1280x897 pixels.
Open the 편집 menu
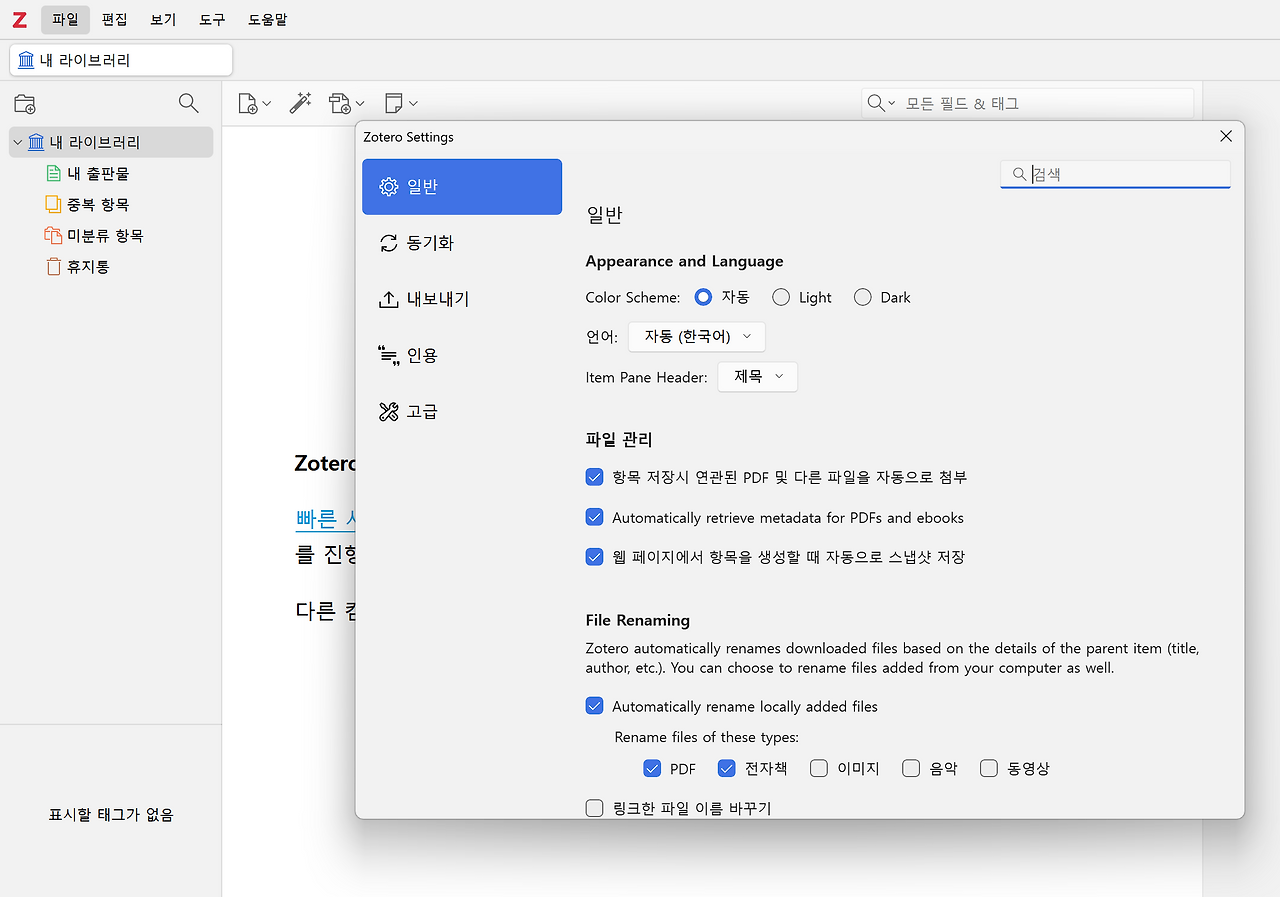click(x=115, y=19)
